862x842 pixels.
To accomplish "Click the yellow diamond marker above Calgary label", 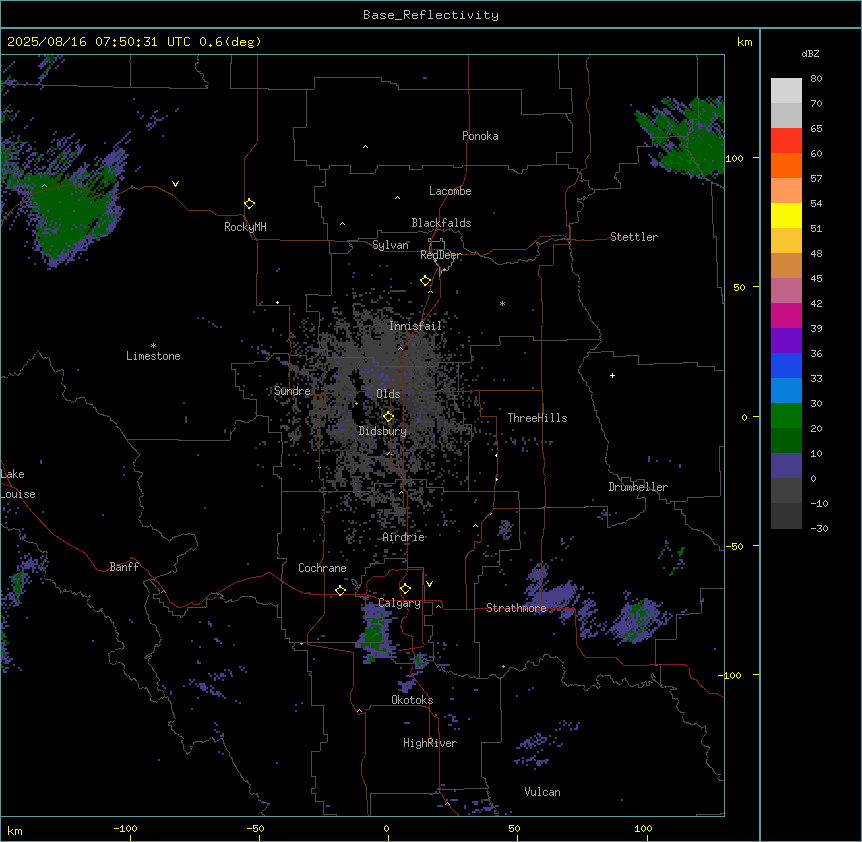I will point(406,589).
